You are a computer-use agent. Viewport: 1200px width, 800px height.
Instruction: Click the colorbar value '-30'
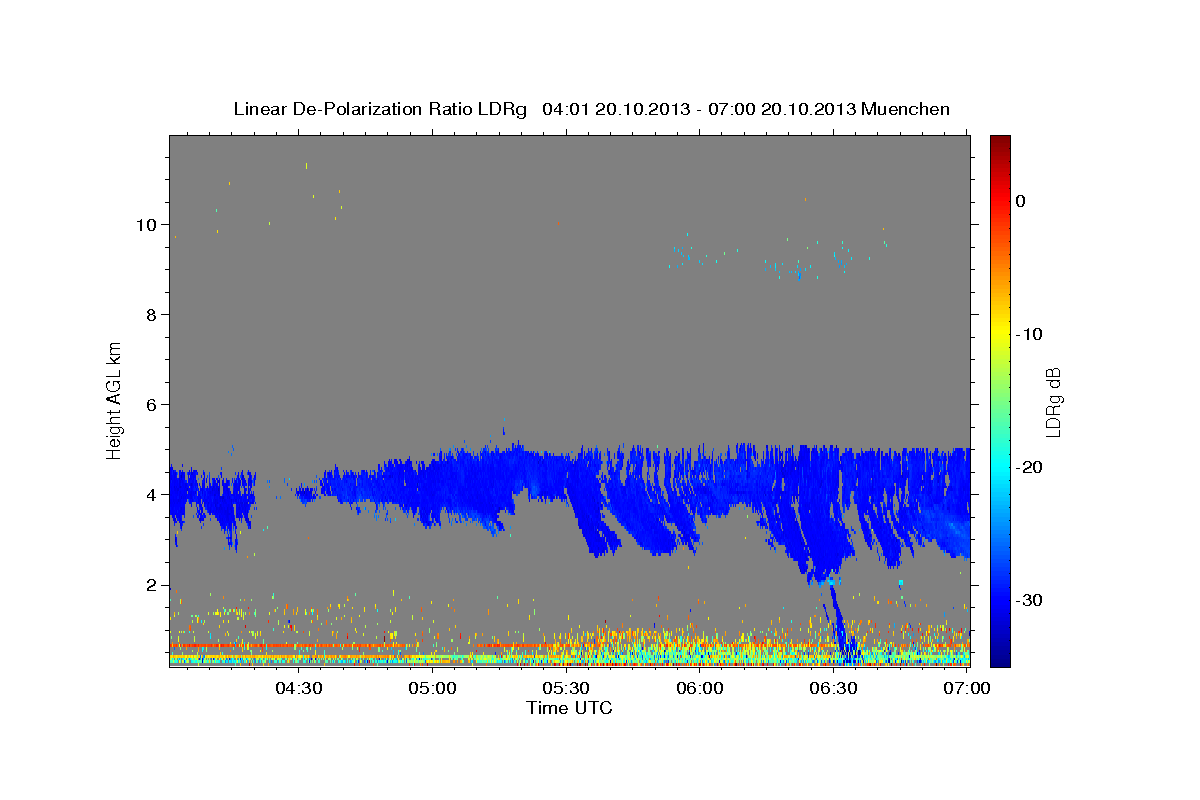(x=1029, y=600)
